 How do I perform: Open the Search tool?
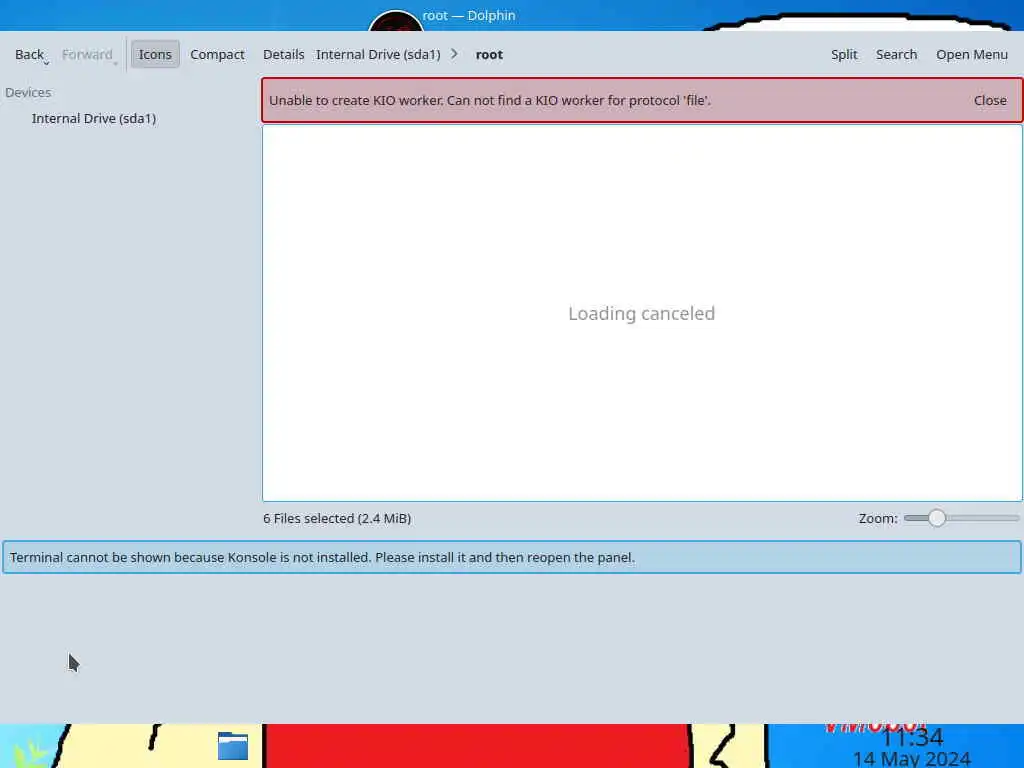(x=896, y=55)
